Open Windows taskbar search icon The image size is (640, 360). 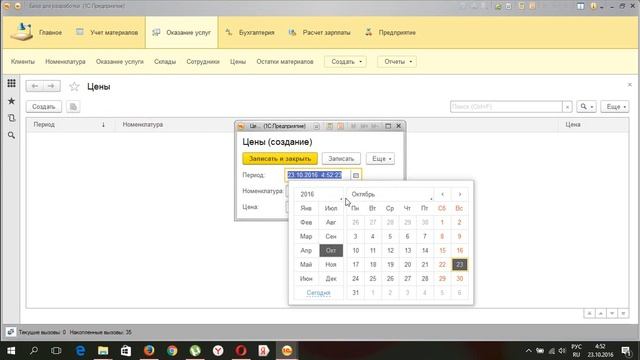coord(34,351)
